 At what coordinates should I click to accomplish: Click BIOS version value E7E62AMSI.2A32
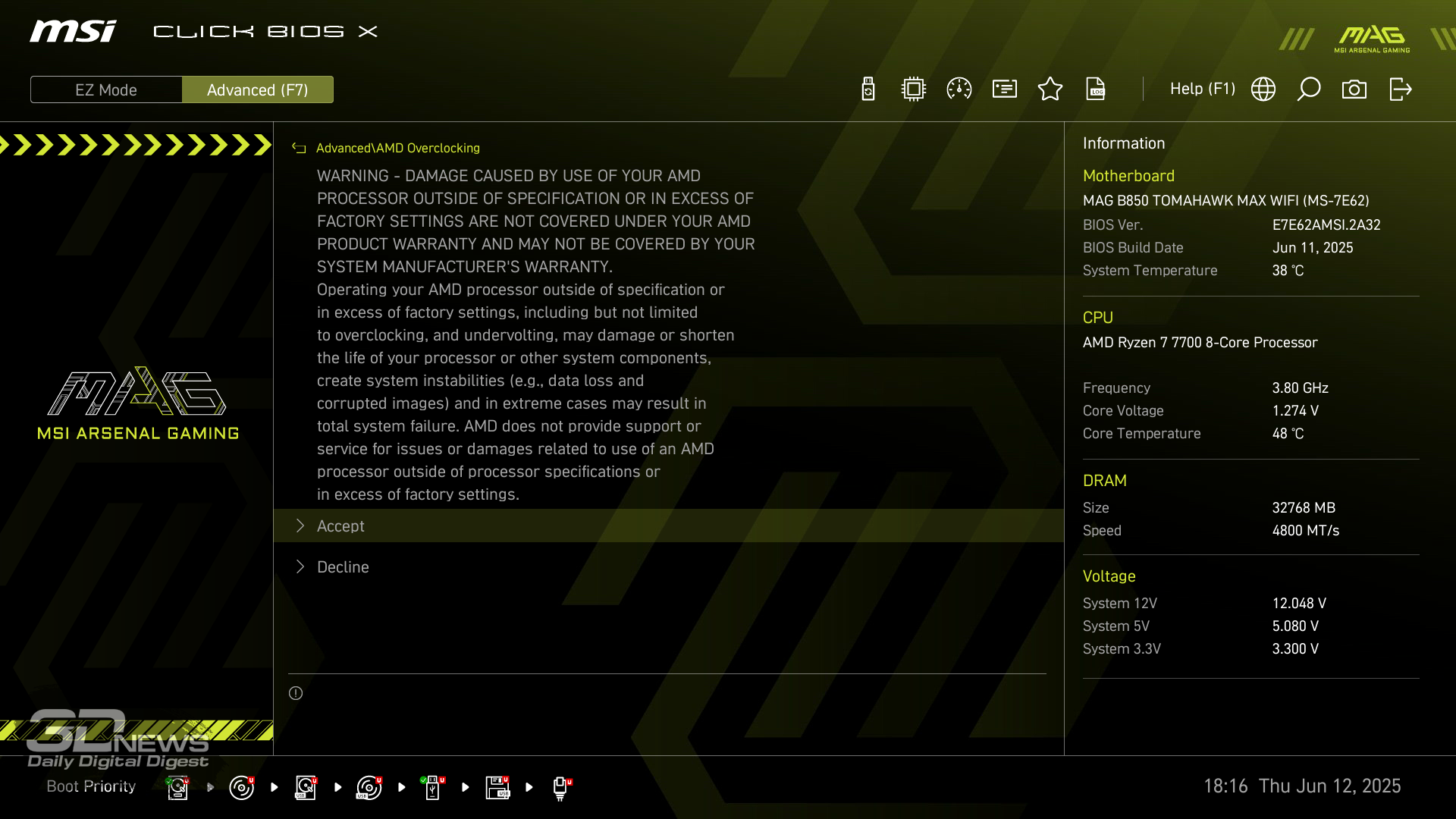[1326, 224]
